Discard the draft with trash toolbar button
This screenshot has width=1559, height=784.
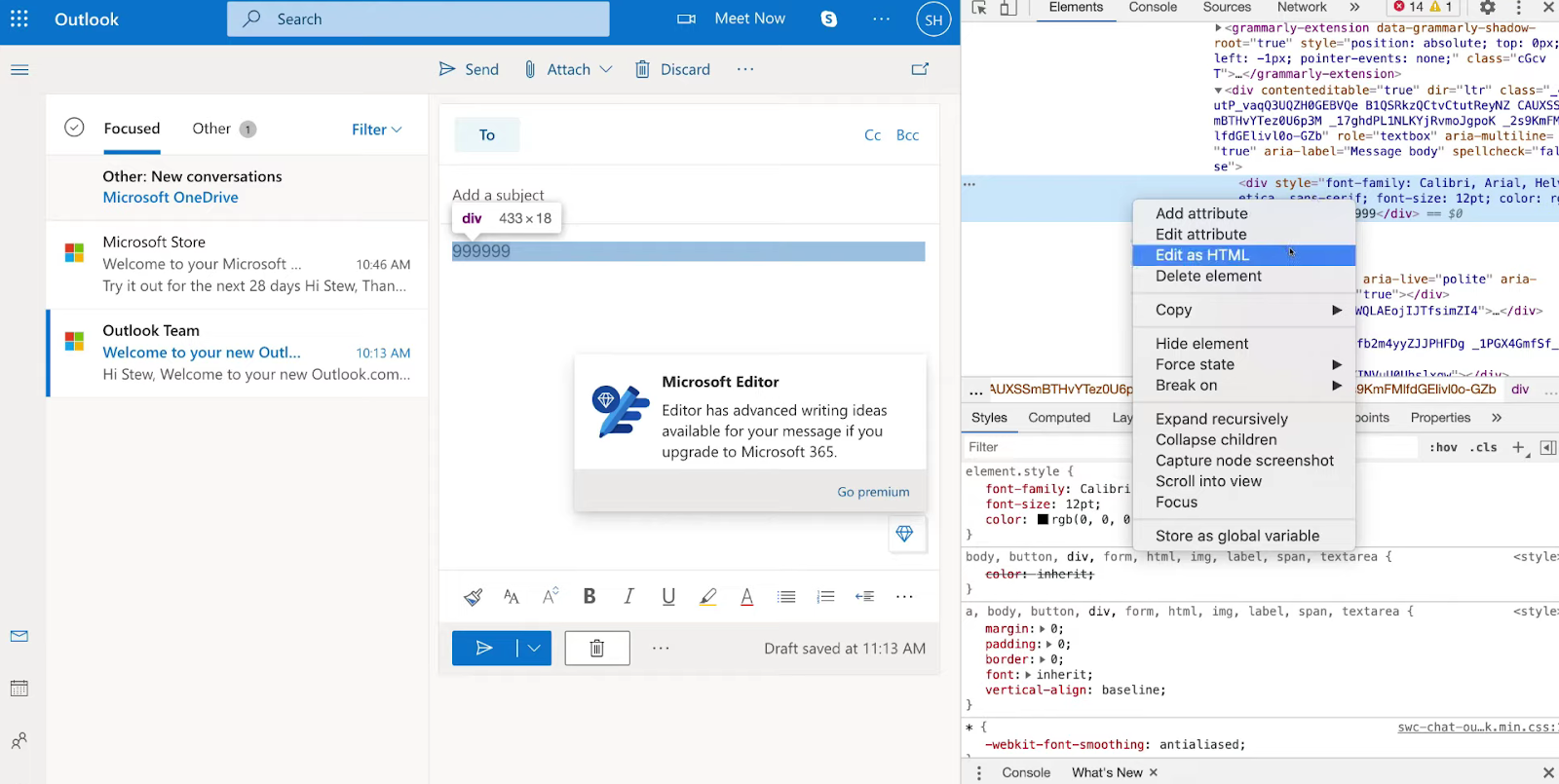[x=672, y=69]
